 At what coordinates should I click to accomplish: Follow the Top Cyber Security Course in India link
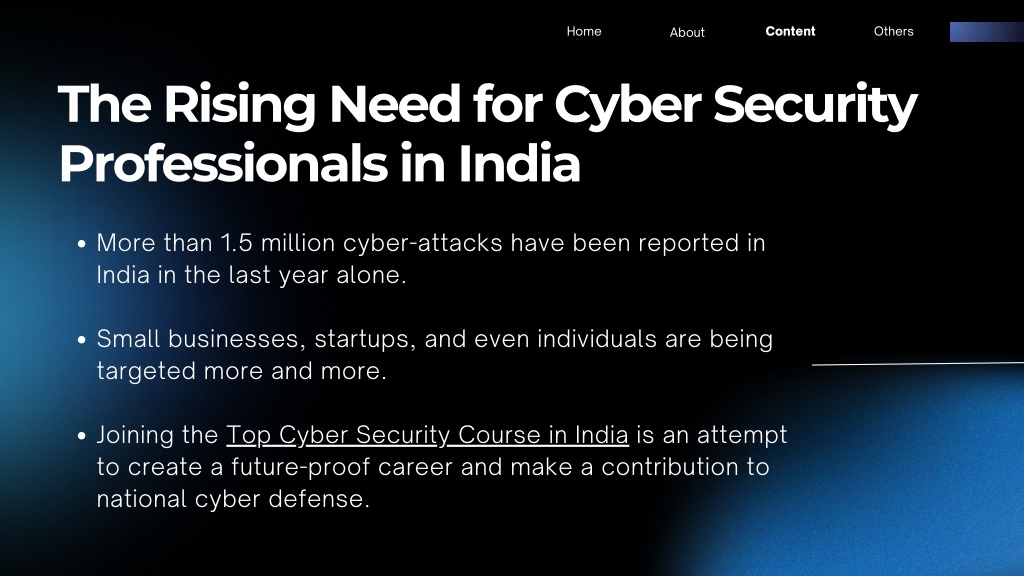[x=427, y=435]
